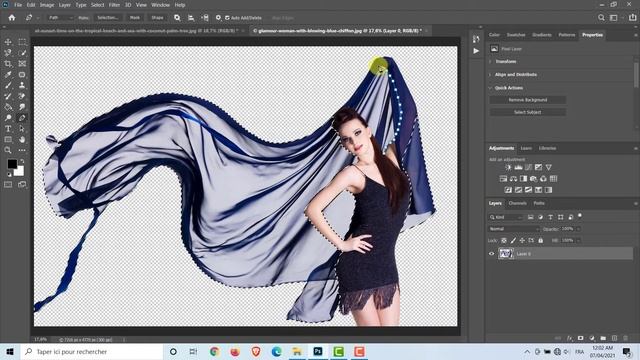Add a Color Balance adjustment
Screen dimensions: 640x360
coord(513,179)
